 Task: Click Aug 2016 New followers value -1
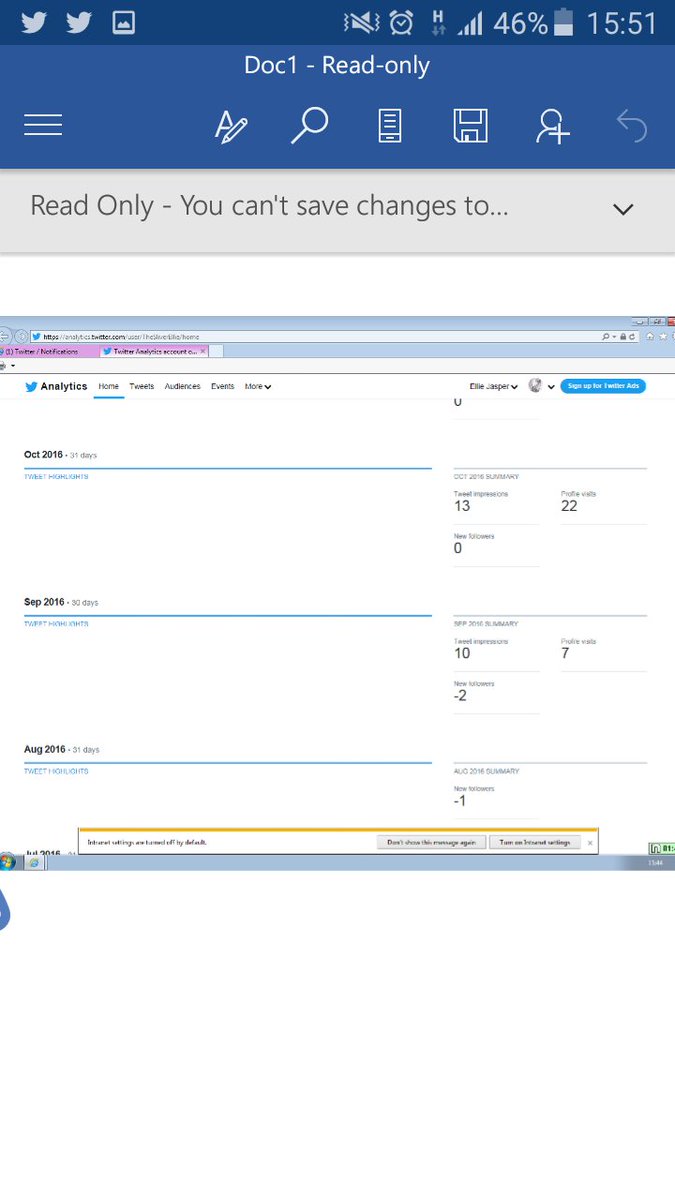[460, 801]
